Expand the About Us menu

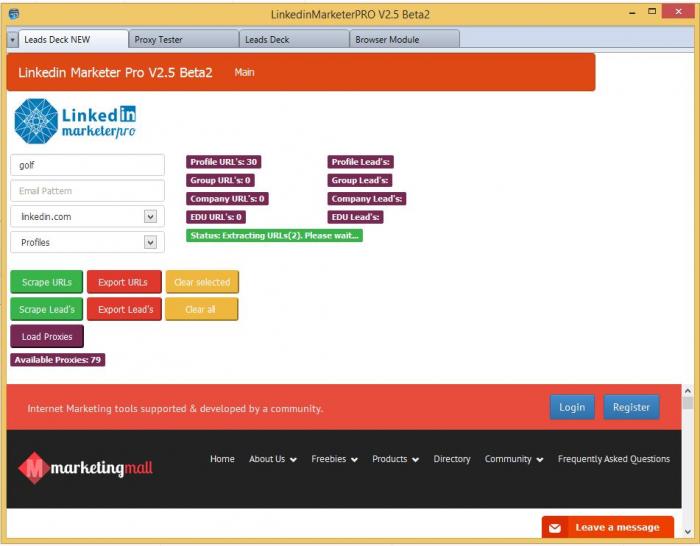click(x=273, y=459)
